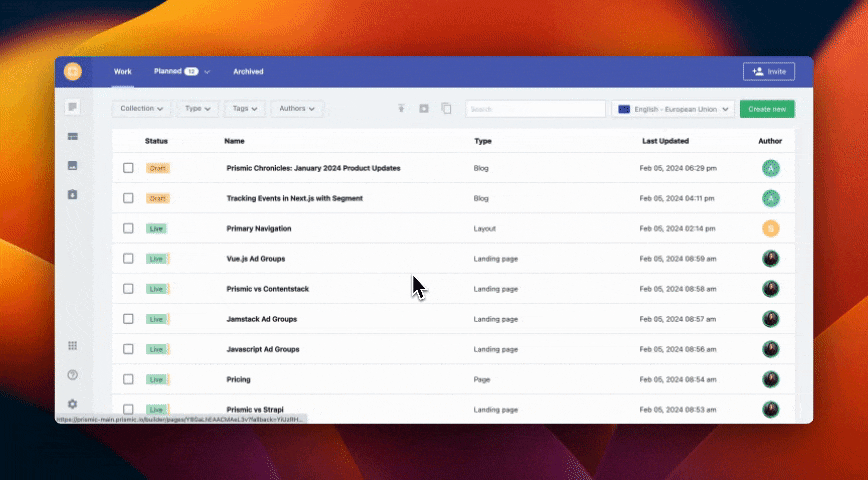This screenshot has height=480, width=868.
Task: Open the Vue.js Ad Groups document
Action: point(256,259)
